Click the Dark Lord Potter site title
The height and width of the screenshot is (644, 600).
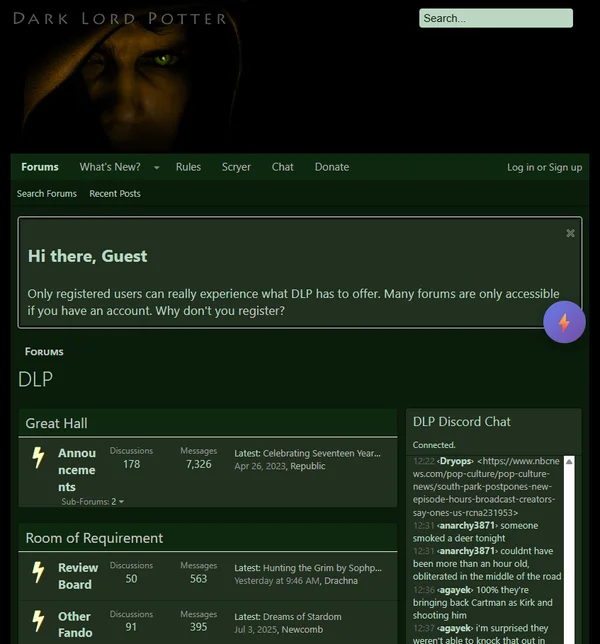coord(120,18)
